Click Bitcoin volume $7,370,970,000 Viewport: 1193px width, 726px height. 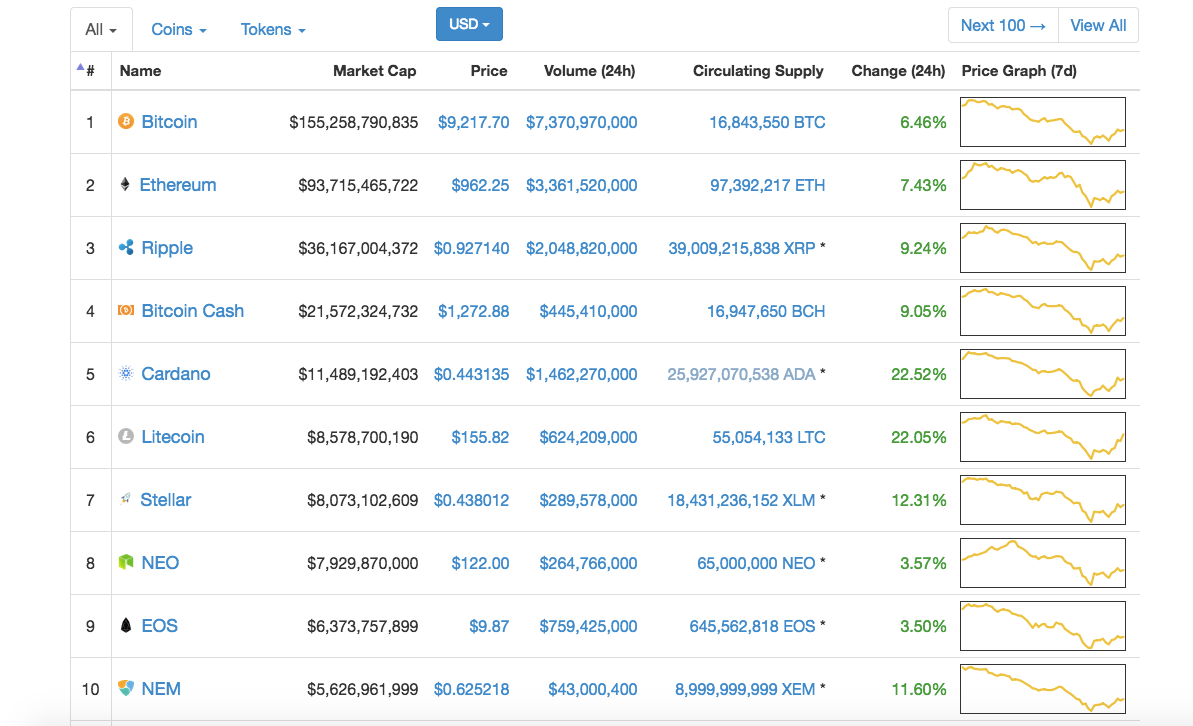click(x=581, y=123)
